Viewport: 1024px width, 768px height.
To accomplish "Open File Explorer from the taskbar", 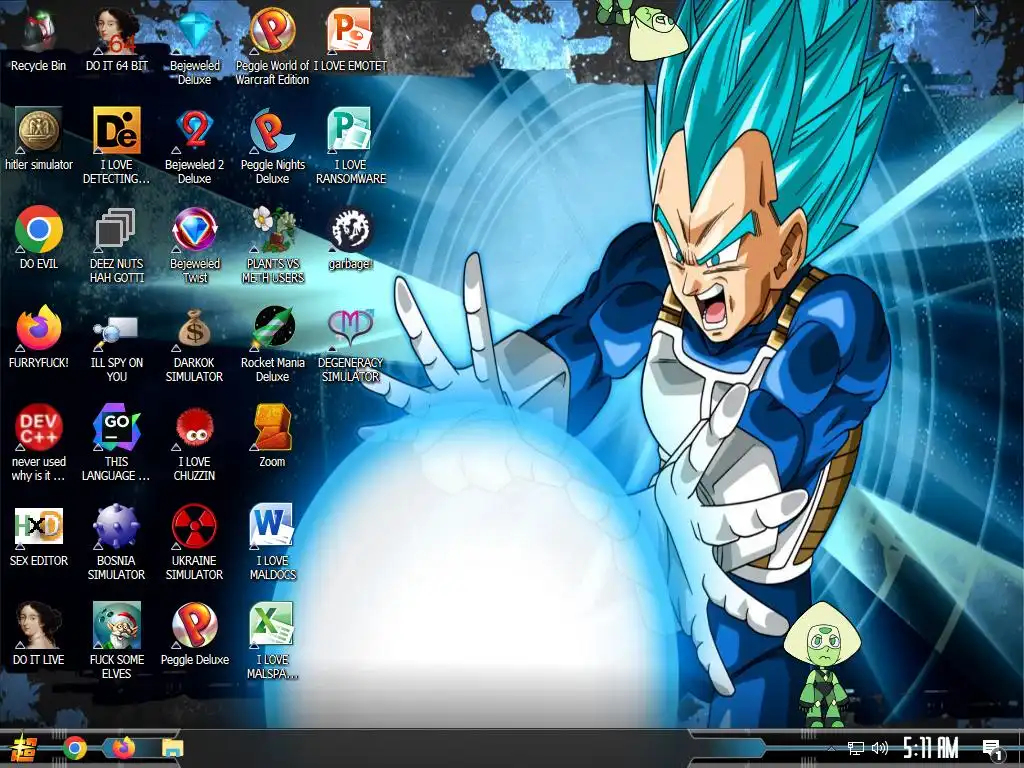I will [172, 748].
